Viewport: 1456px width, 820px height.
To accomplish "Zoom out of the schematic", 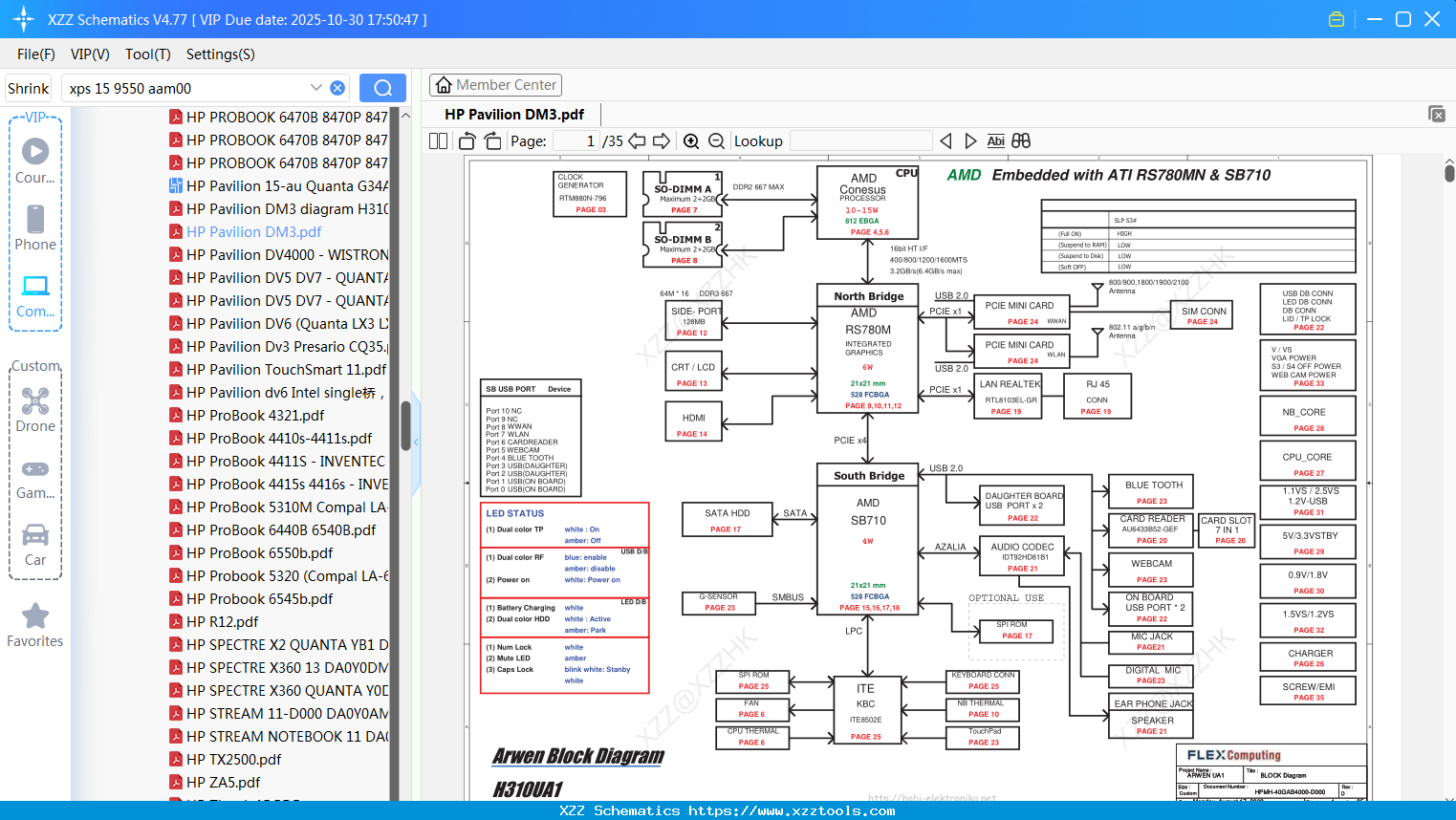I will (x=716, y=140).
